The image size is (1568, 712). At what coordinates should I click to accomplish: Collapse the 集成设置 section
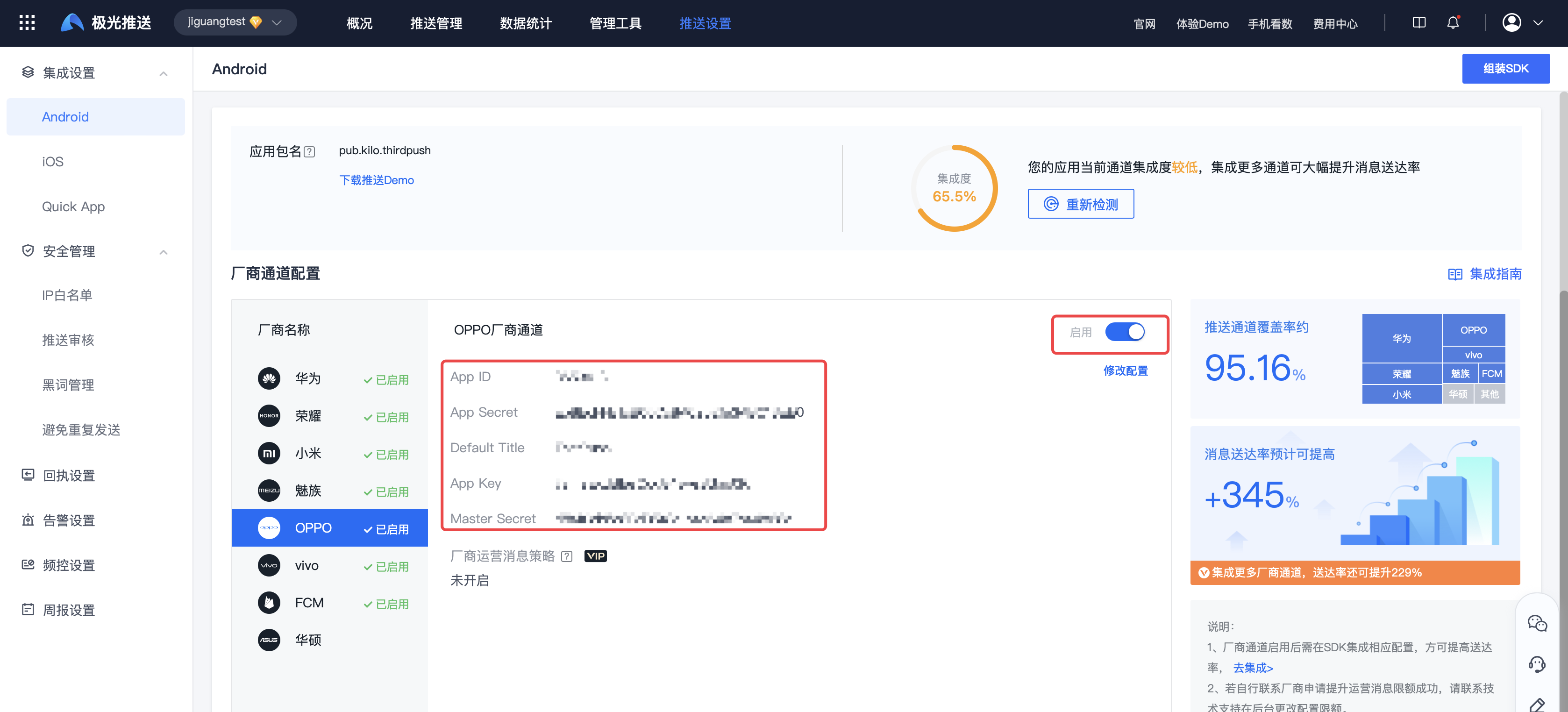(x=163, y=74)
